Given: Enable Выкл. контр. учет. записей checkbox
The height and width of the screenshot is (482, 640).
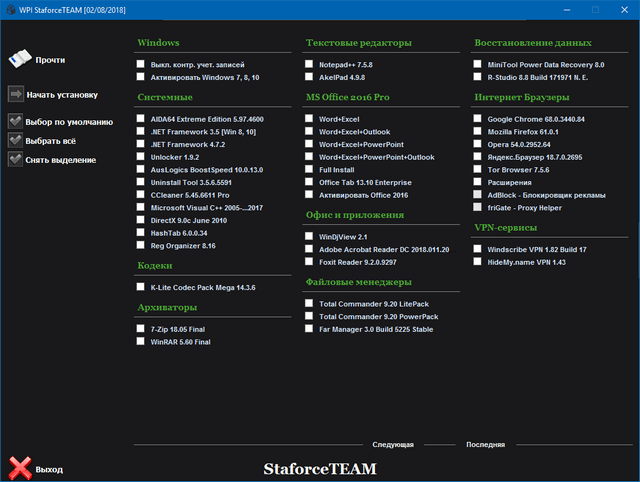Looking at the screenshot, I should point(140,64).
